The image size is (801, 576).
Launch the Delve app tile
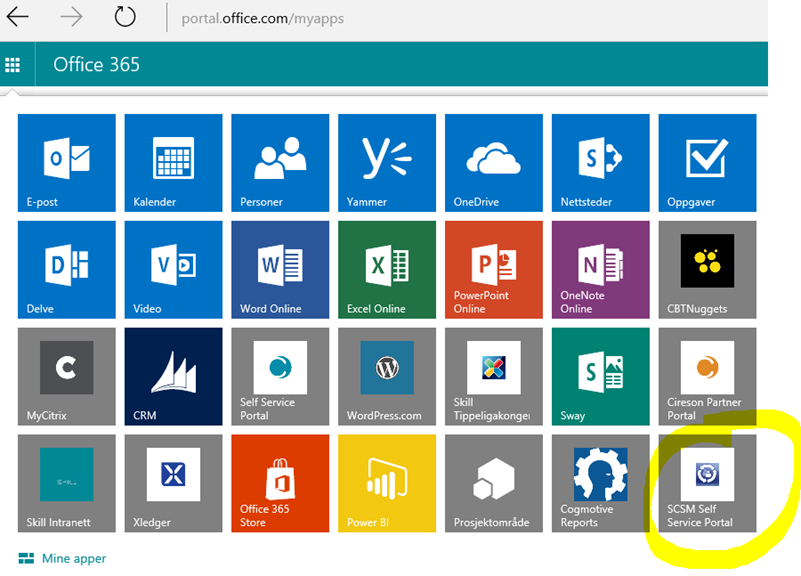67,270
